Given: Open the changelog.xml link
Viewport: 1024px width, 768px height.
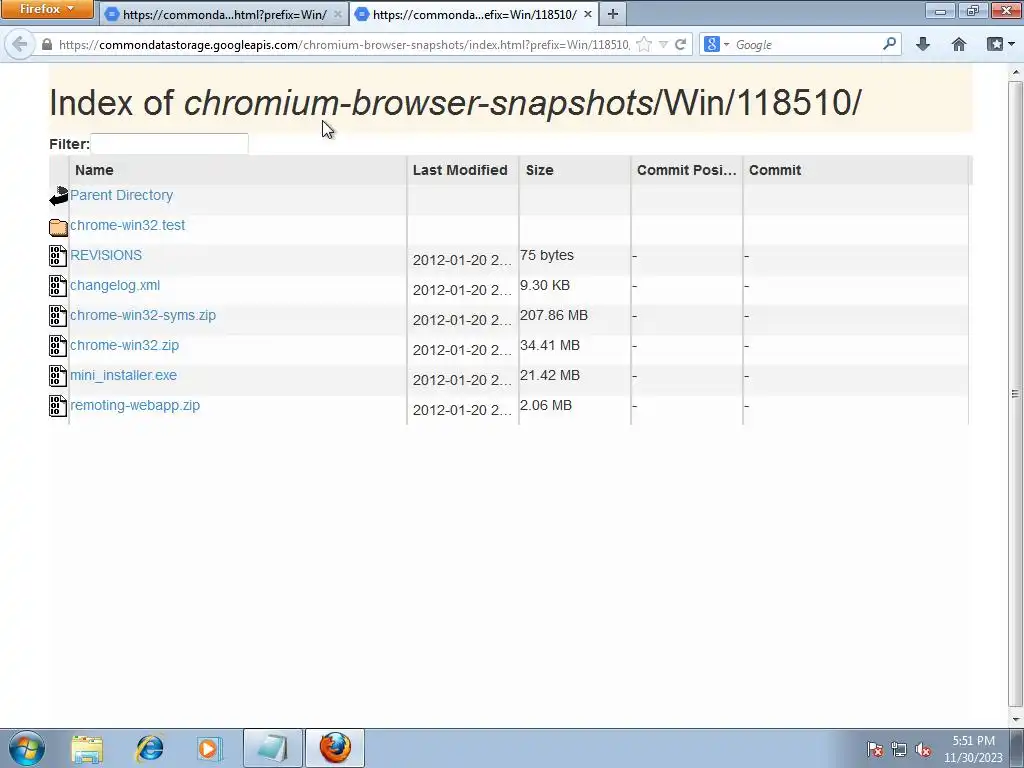Looking at the screenshot, I should [115, 285].
